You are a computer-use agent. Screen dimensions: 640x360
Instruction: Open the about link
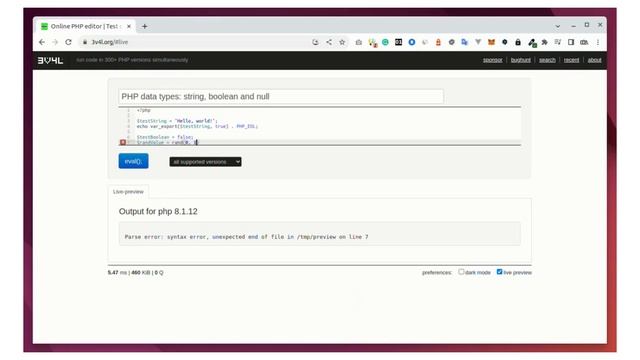(x=595, y=60)
